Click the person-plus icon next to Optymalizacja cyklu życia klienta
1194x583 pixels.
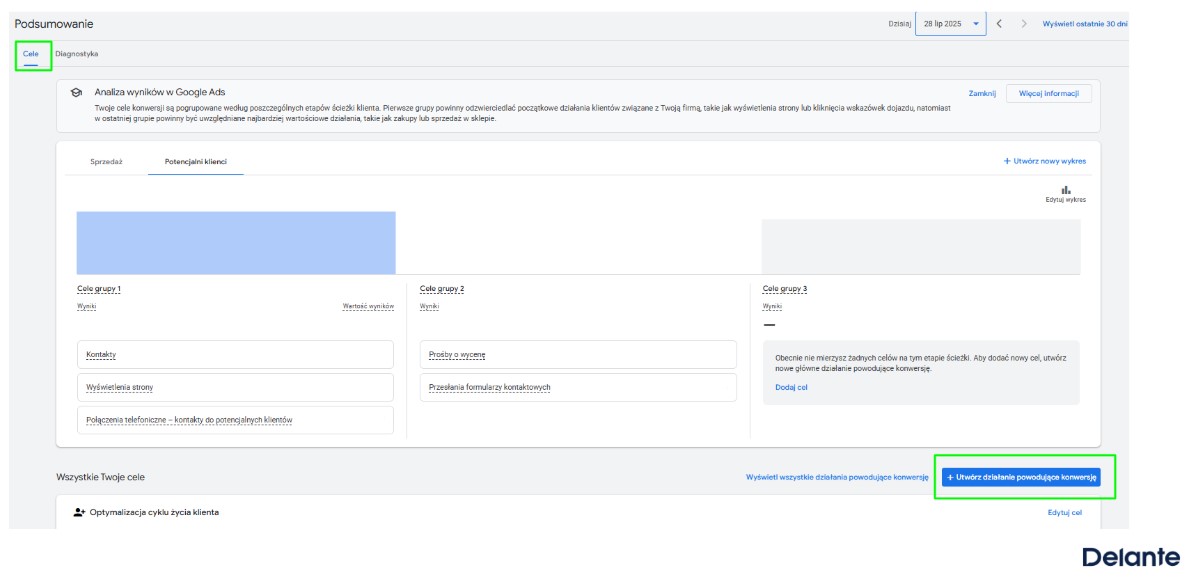point(80,512)
